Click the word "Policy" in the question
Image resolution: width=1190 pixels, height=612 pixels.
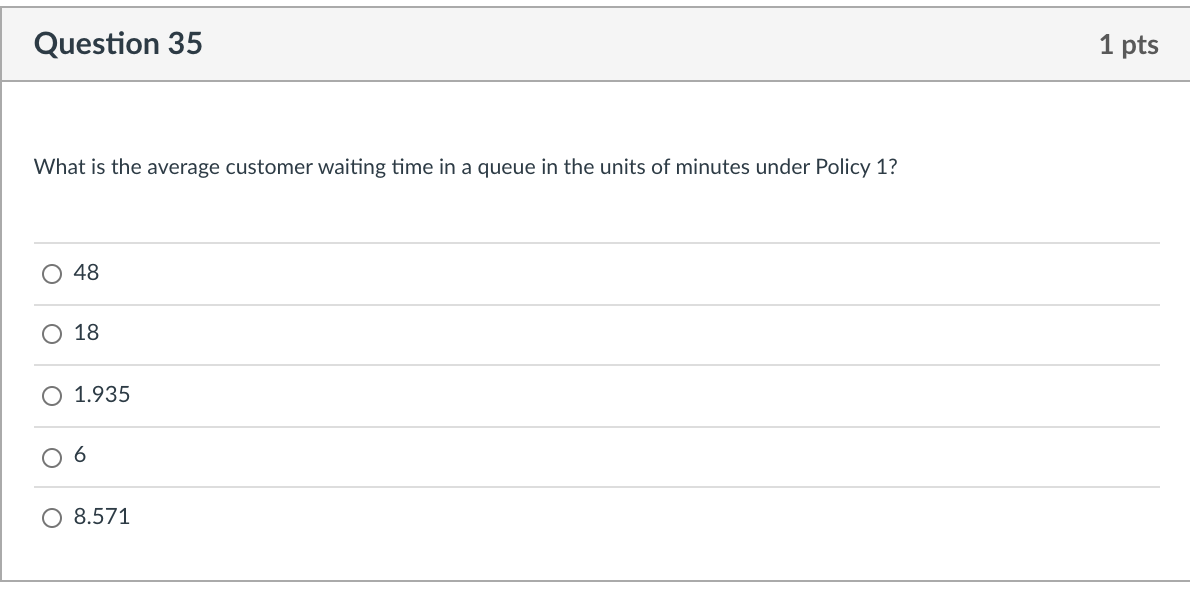842,167
